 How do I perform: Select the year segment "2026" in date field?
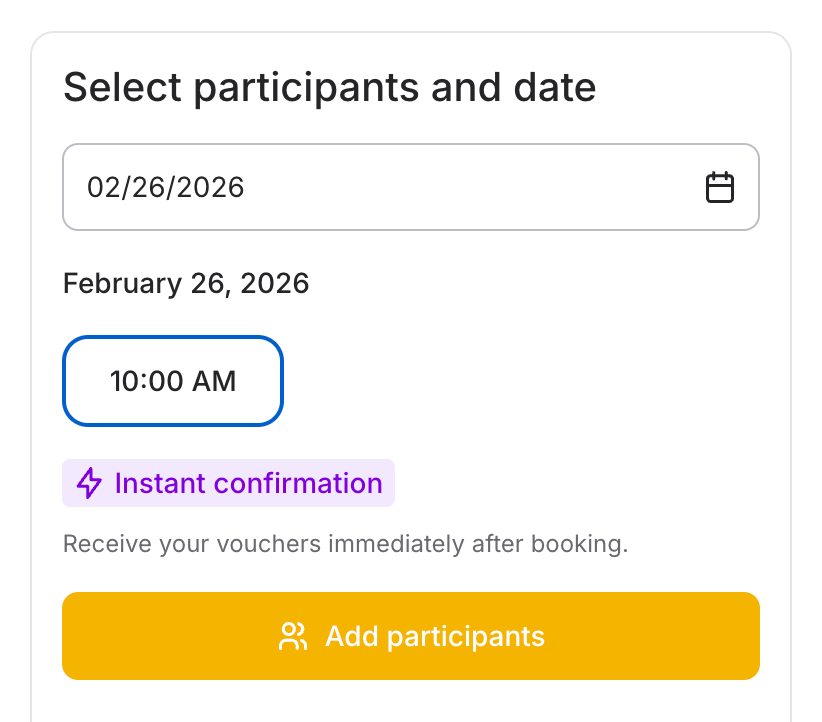click(x=208, y=188)
